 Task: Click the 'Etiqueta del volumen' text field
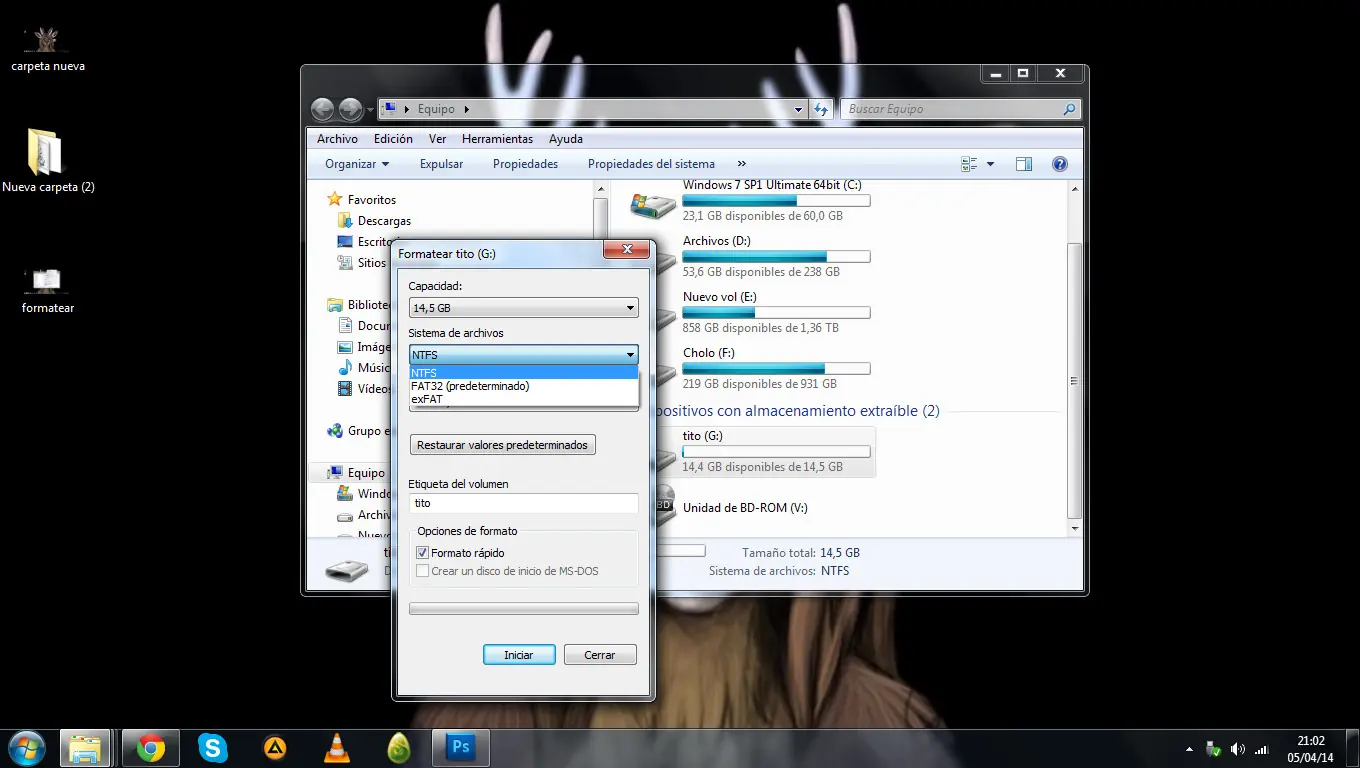(x=524, y=504)
